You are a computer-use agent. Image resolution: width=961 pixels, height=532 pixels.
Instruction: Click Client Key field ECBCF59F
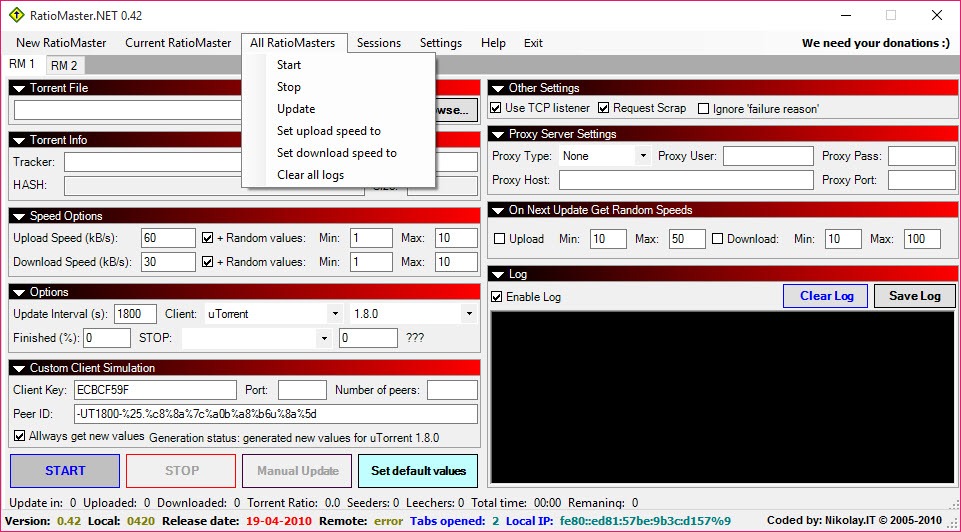coord(155,390)
